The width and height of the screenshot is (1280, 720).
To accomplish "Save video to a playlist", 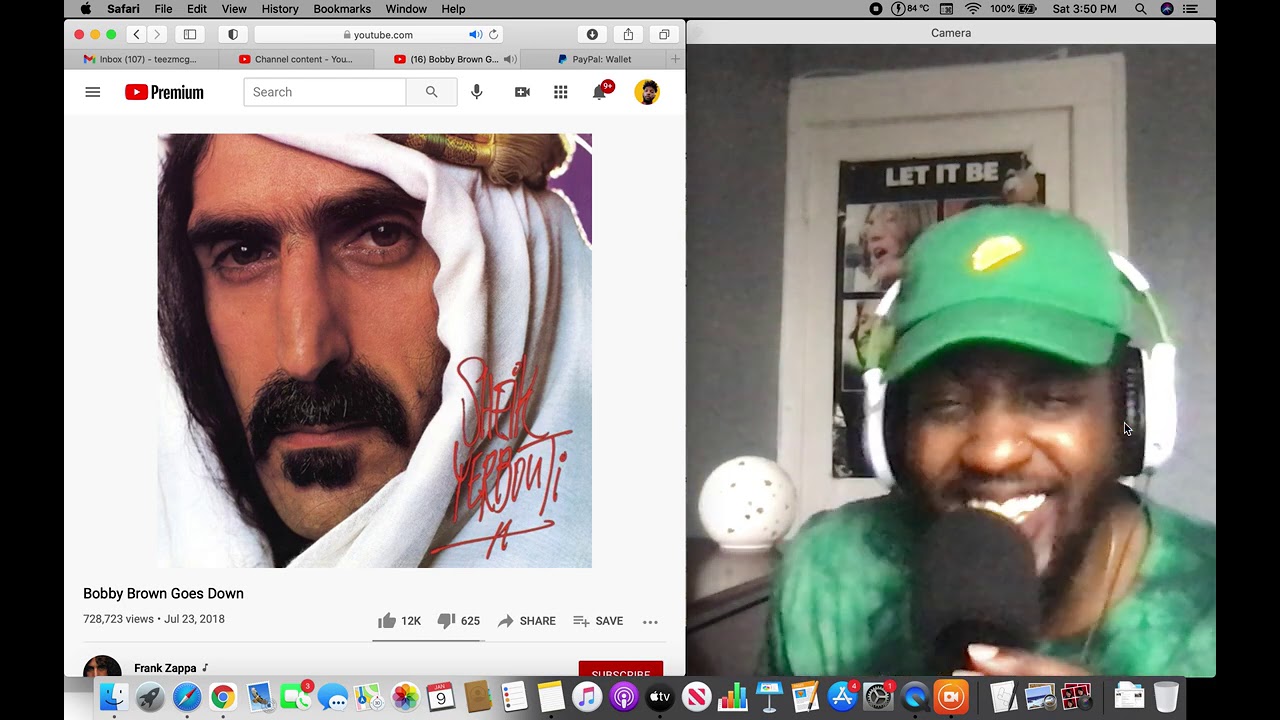I will [598, 621].
